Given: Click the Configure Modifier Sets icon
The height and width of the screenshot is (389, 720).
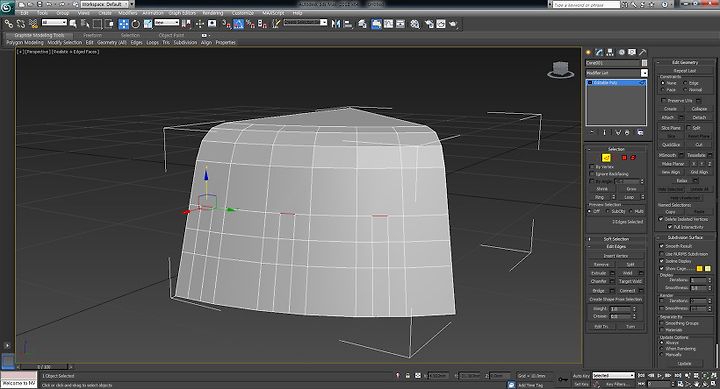Looking at the screenshot, I should (640, 132).
